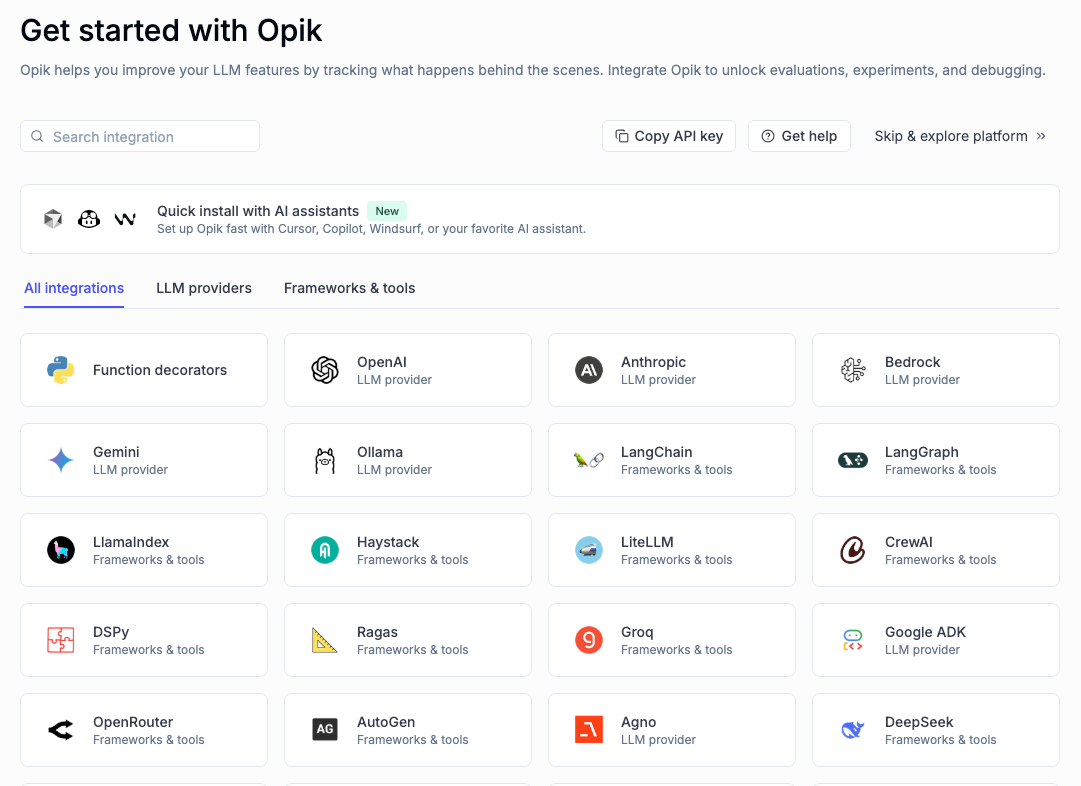Click the CrewAI integration icon
This screenshot has width=1081, height=786.
coord(852,550)
